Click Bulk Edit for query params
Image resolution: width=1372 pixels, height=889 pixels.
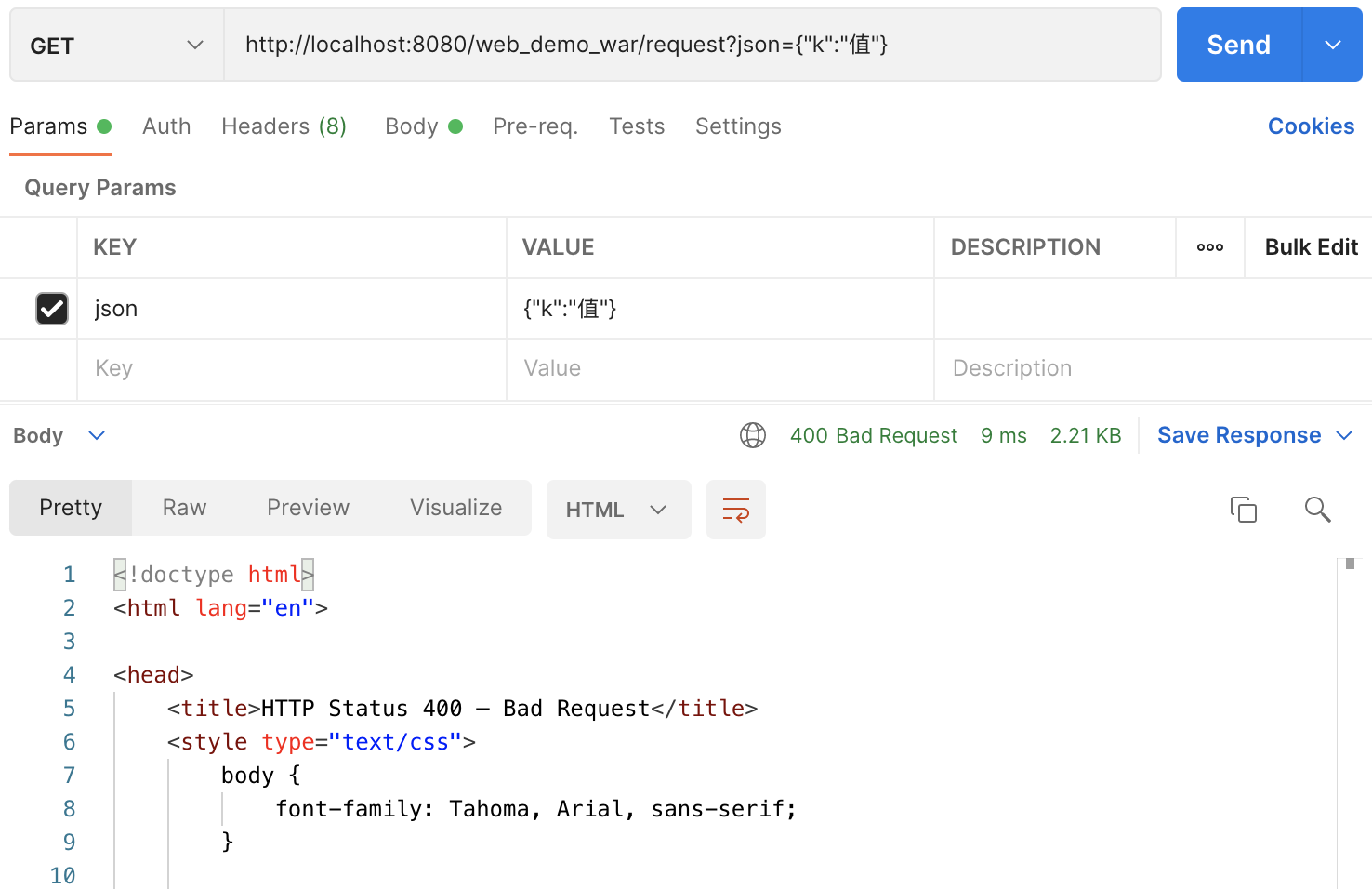[x=1311, y=247]
